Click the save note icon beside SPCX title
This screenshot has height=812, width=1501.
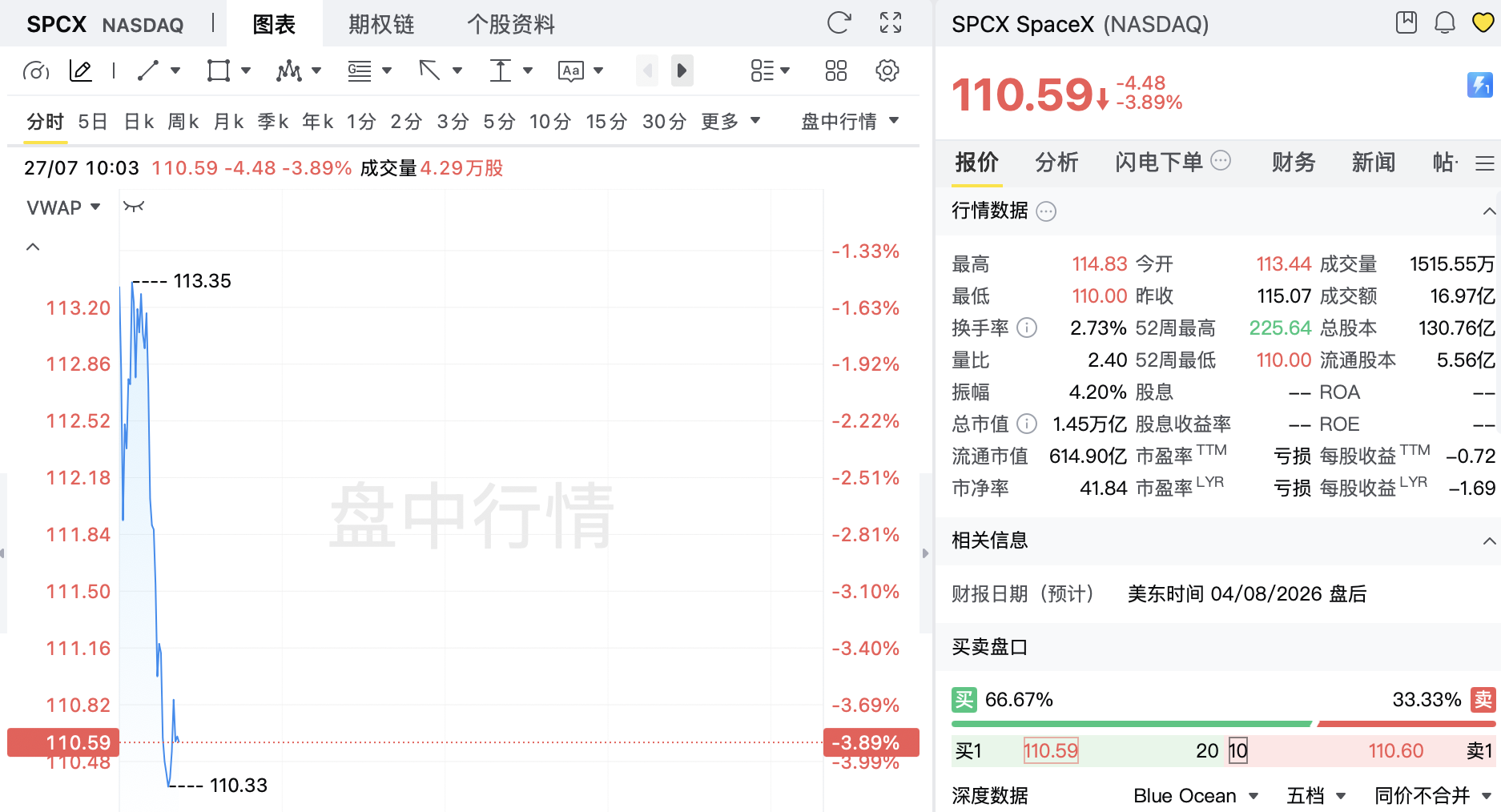[x=1406, y=22]
